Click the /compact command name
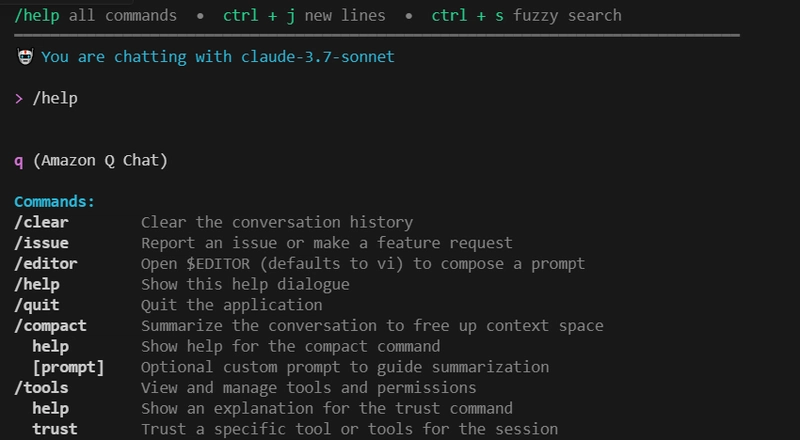This screenshot has height=440, width=800. [51, 326]
